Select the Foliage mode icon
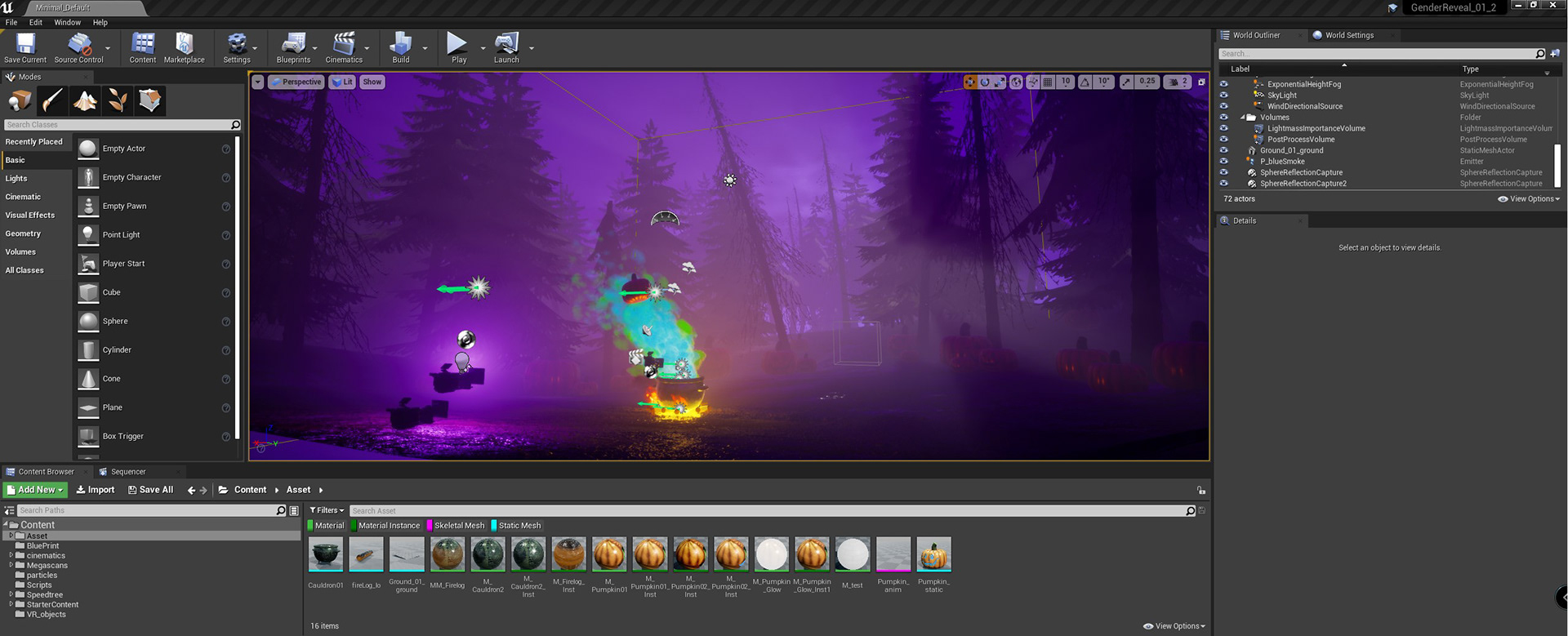 pyautogui.click(x=118, y=100)
